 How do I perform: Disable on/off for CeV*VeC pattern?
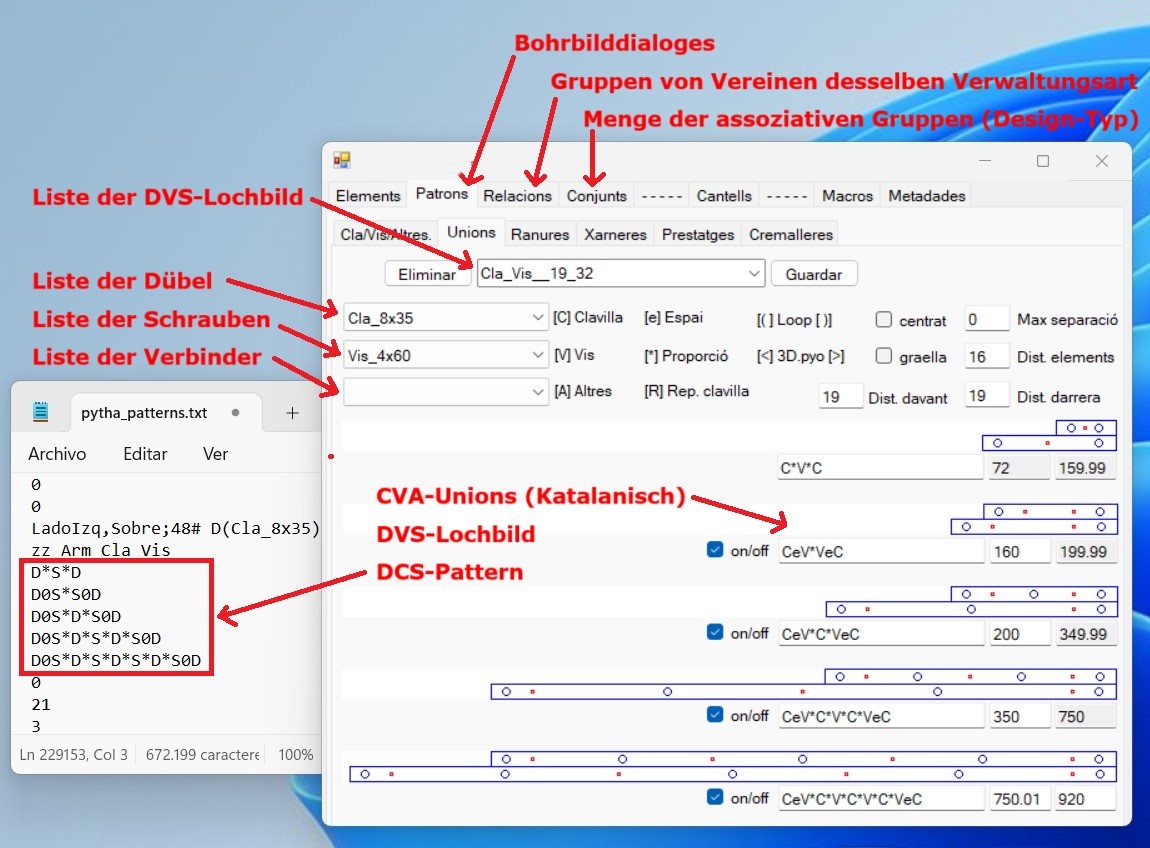tap(715, 549)
